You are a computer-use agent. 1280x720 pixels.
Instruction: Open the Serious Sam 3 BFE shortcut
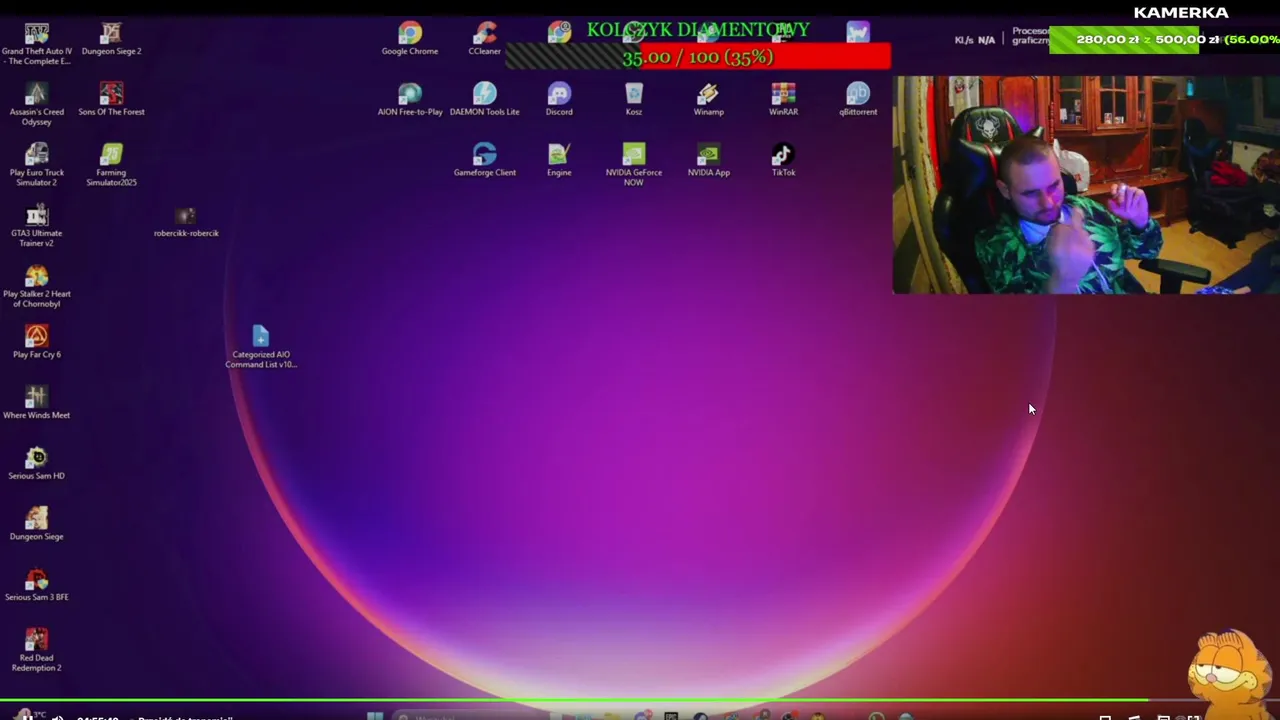37,586
